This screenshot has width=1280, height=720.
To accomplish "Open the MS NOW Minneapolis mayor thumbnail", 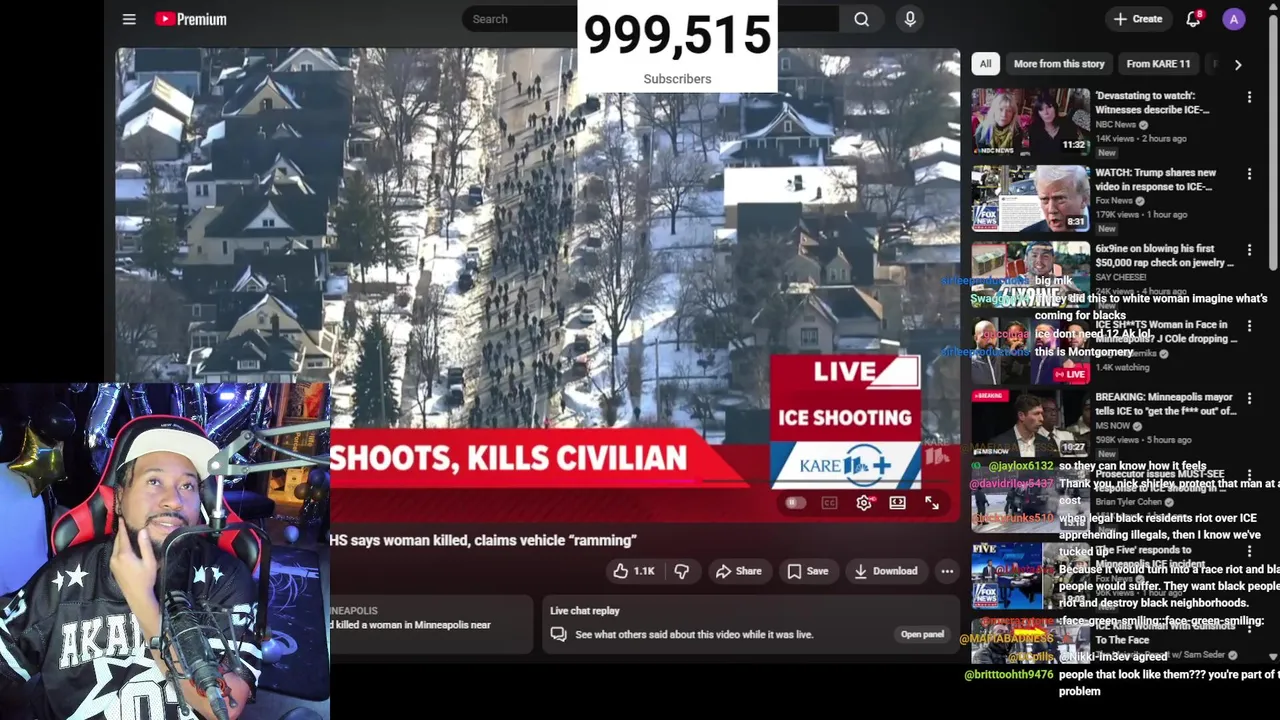I will 1030,422.
